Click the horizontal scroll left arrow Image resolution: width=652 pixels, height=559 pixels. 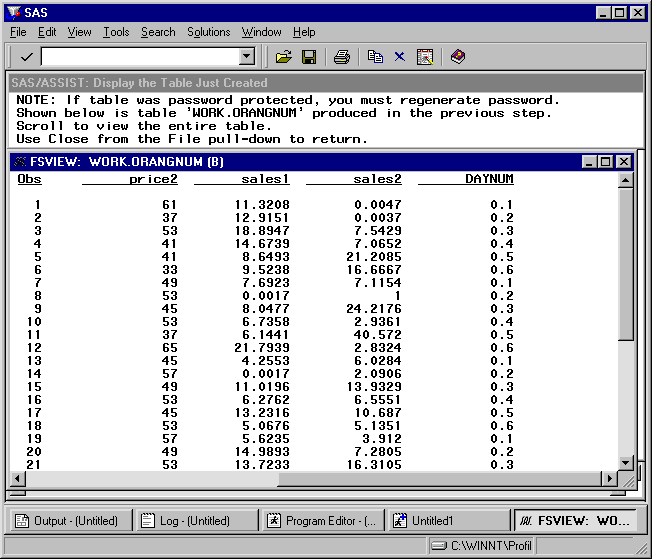[x=17, y=478]
